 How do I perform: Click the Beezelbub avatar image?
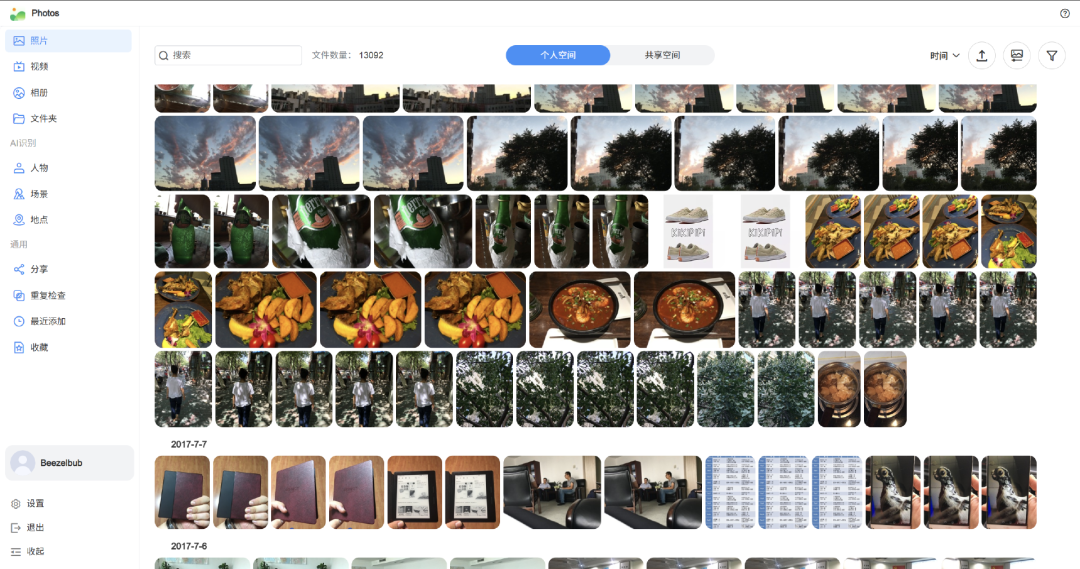[x=23, y=463]
